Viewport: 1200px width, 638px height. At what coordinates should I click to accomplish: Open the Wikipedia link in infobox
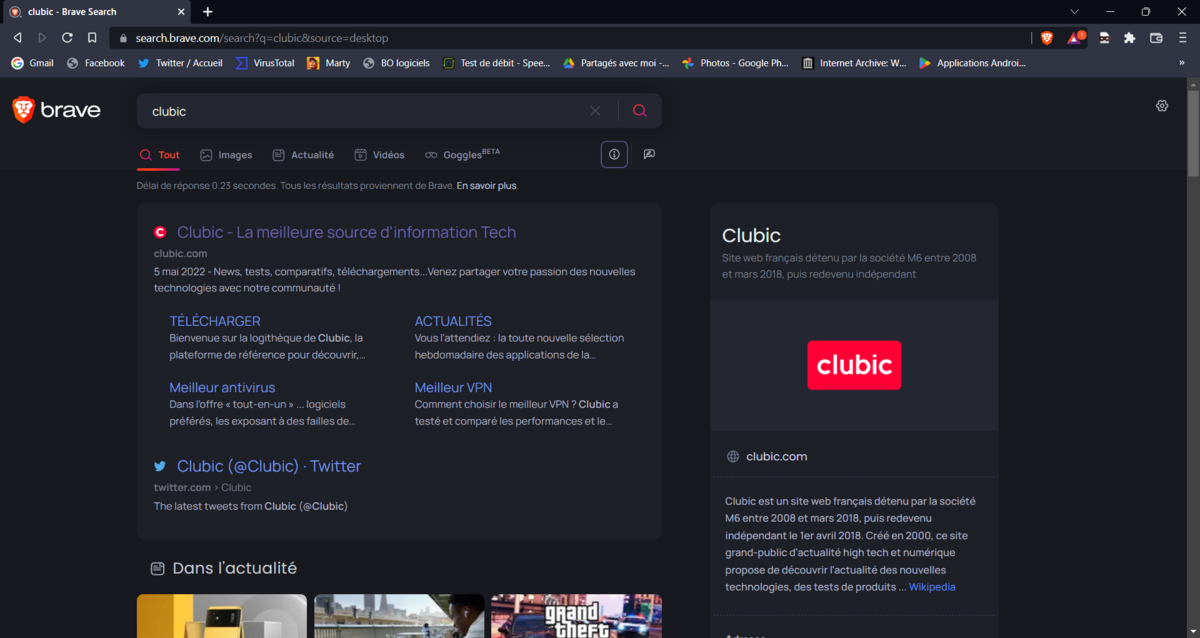(932, 587)
